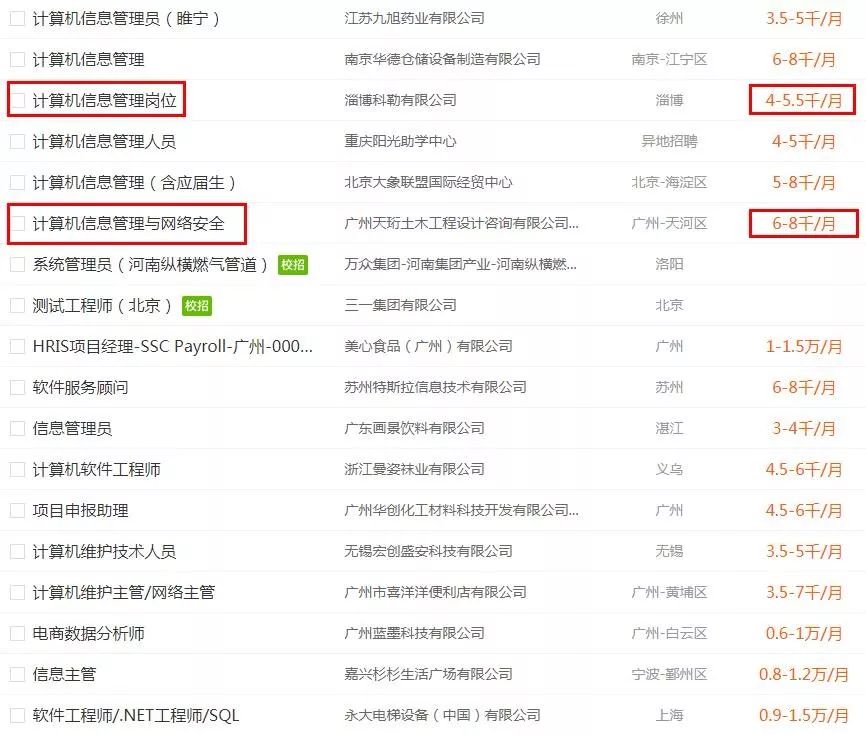Visit company 淄博科勒有限公司
Image resolution: width=866 pixels, height=735 pixels.
(x=400, y=100)
